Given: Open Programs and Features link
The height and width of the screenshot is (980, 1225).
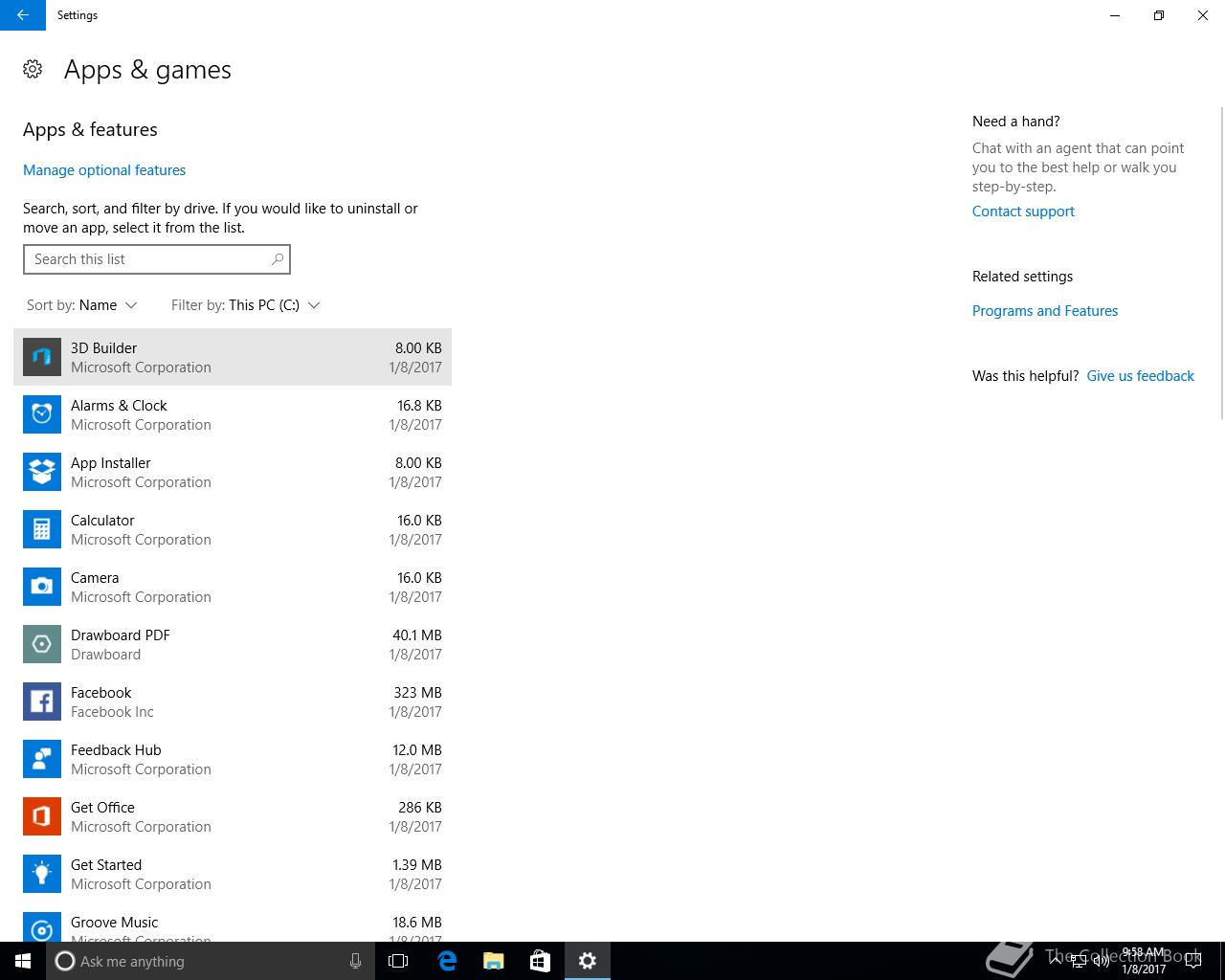Looking at the screenshot, I should click(1045, 311).
